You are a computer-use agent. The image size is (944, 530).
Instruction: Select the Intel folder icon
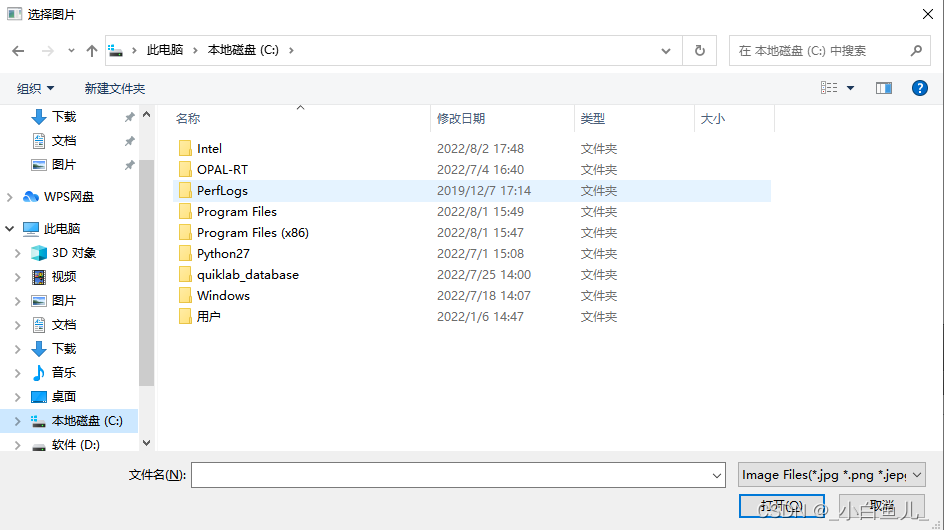[x=185, y=149]
